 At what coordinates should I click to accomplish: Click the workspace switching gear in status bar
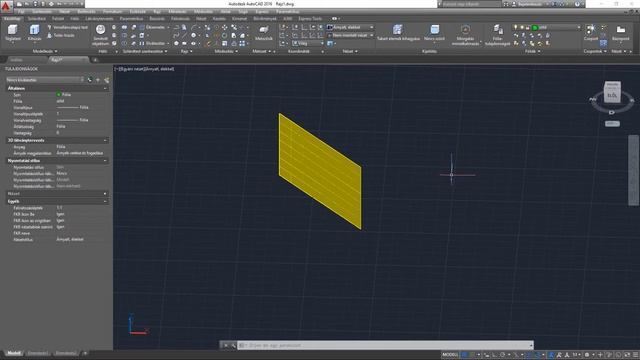coord(587,355)
